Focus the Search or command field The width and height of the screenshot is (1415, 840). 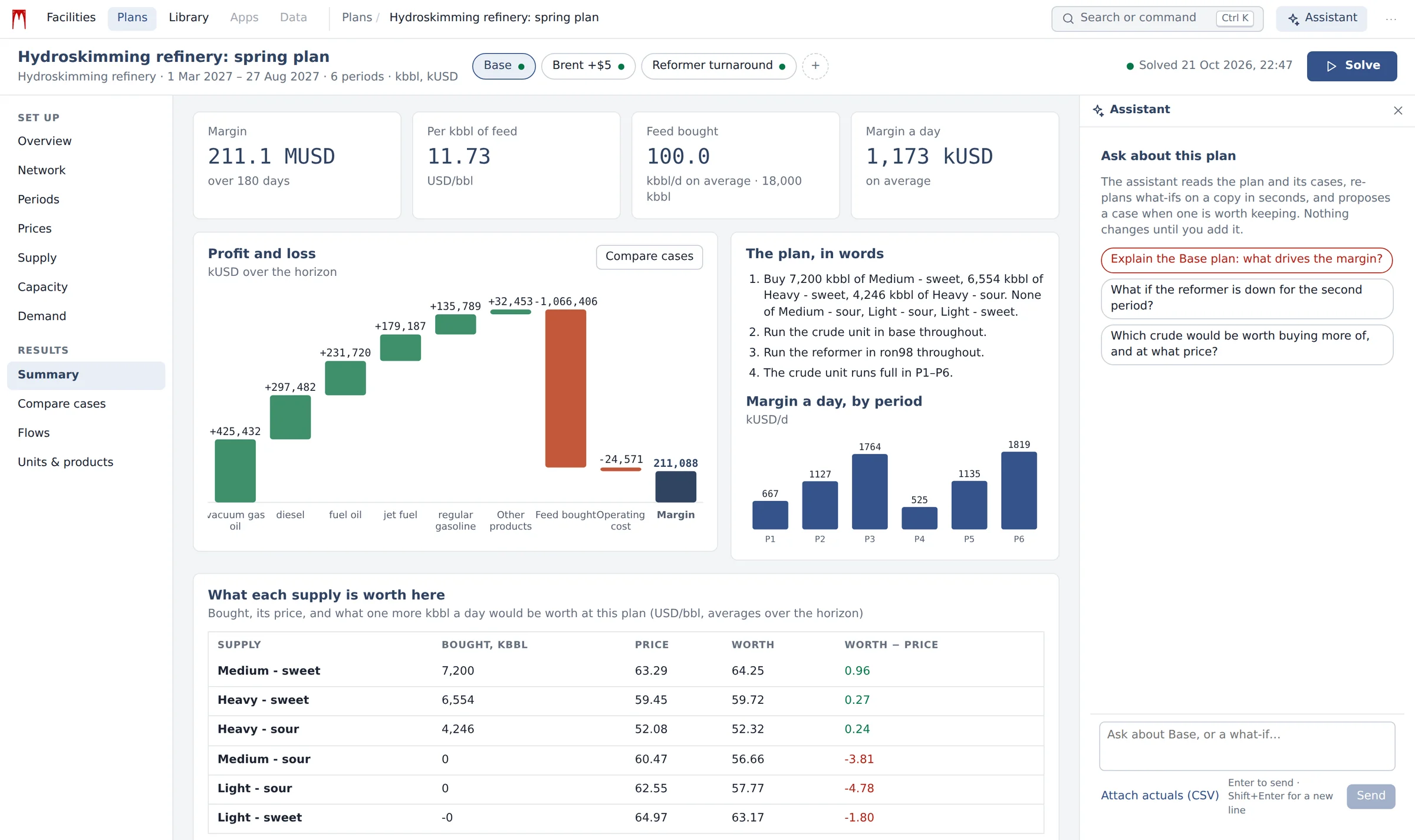pyautogui.click(x=1157, y=19)
